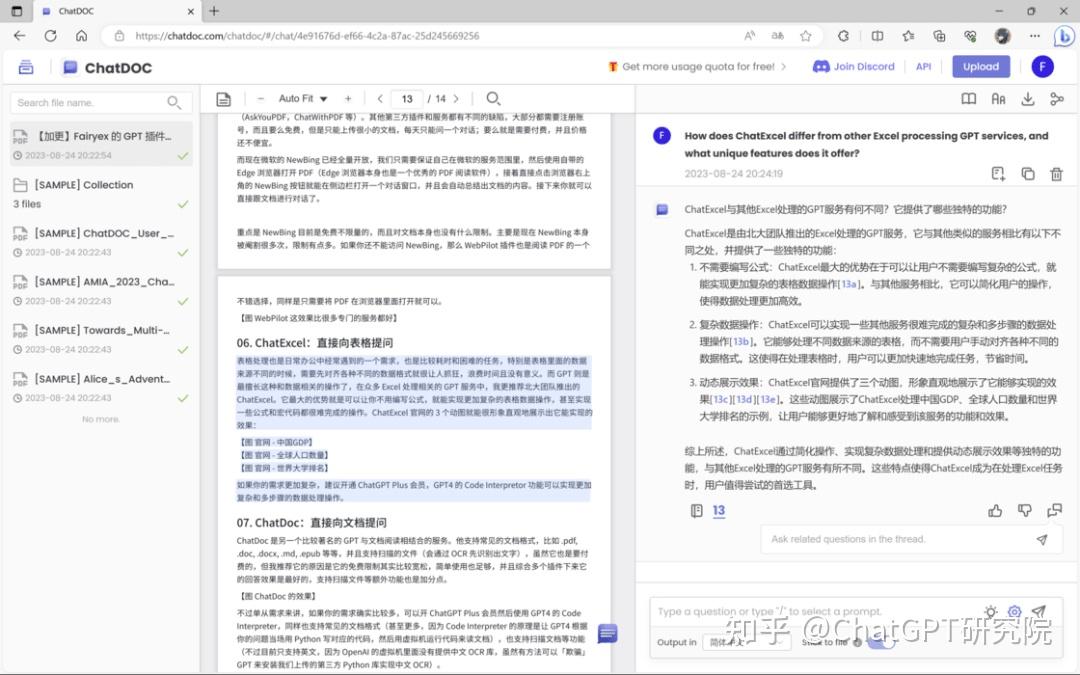Viewport: 1080px width, 675px height.
Task: Open the API link
Action: pos(923,67)
